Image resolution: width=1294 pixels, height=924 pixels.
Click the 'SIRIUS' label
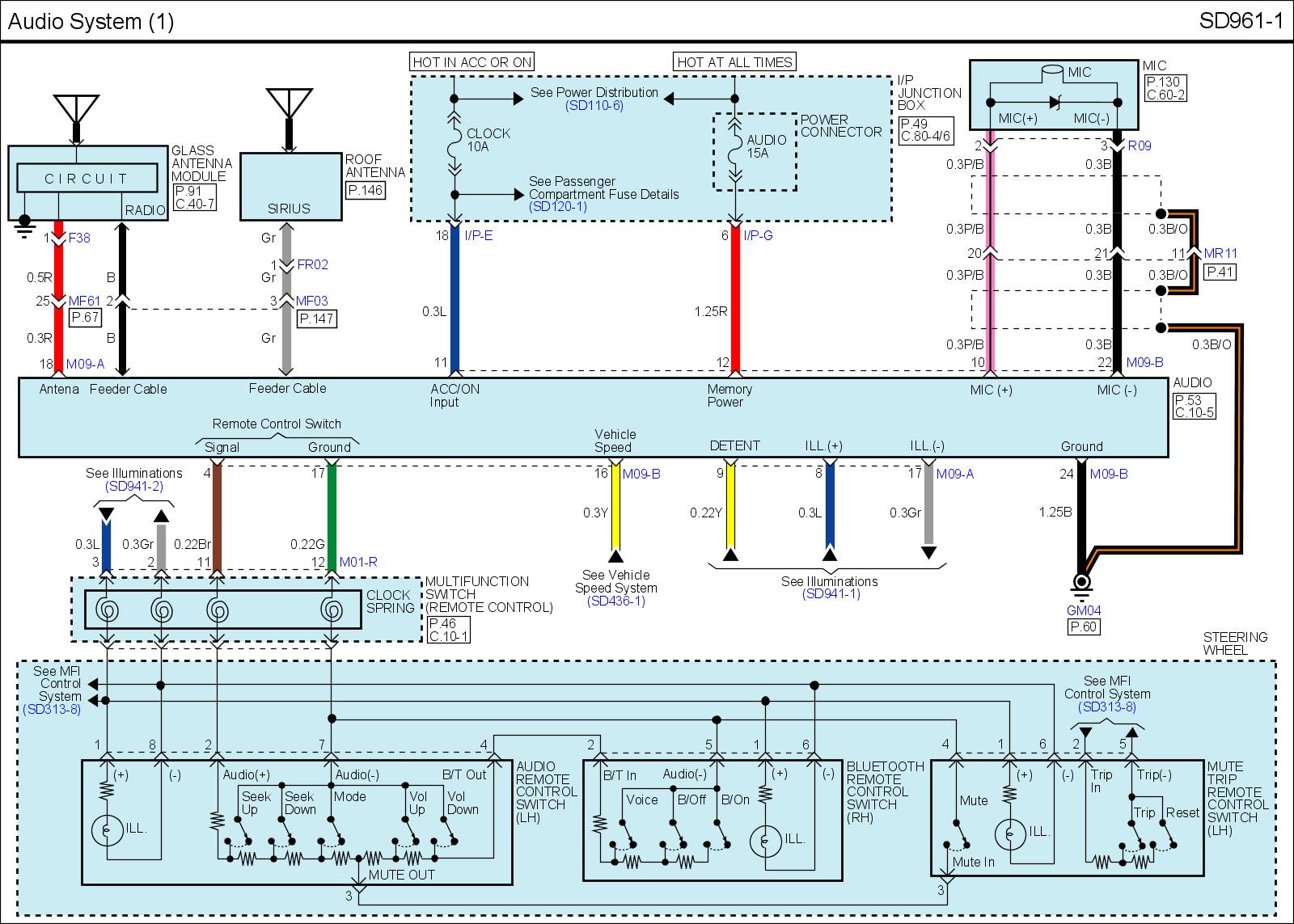click(289, 209)
